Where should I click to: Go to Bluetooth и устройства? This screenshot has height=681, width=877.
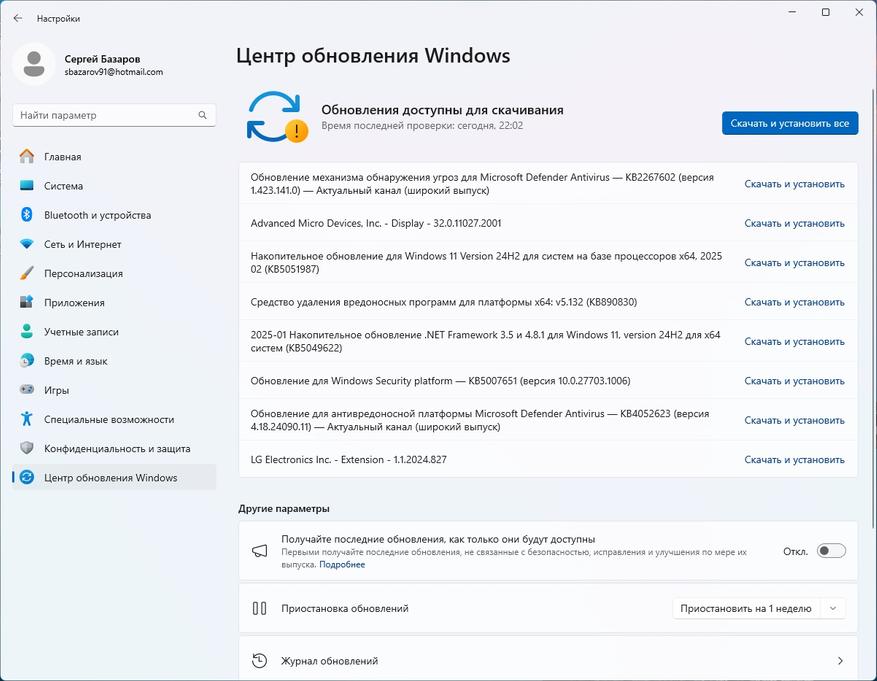114,215
